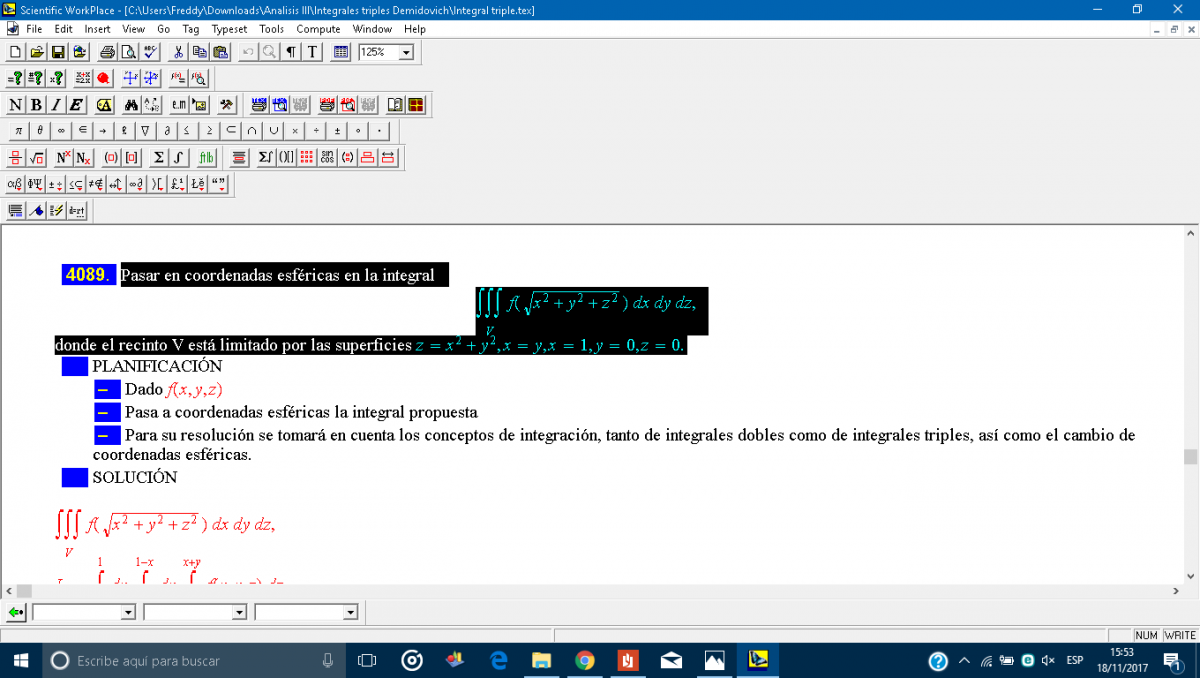
Task: Click the lowercase Greek αβ symbol panel button
Action: click(15, 184)
